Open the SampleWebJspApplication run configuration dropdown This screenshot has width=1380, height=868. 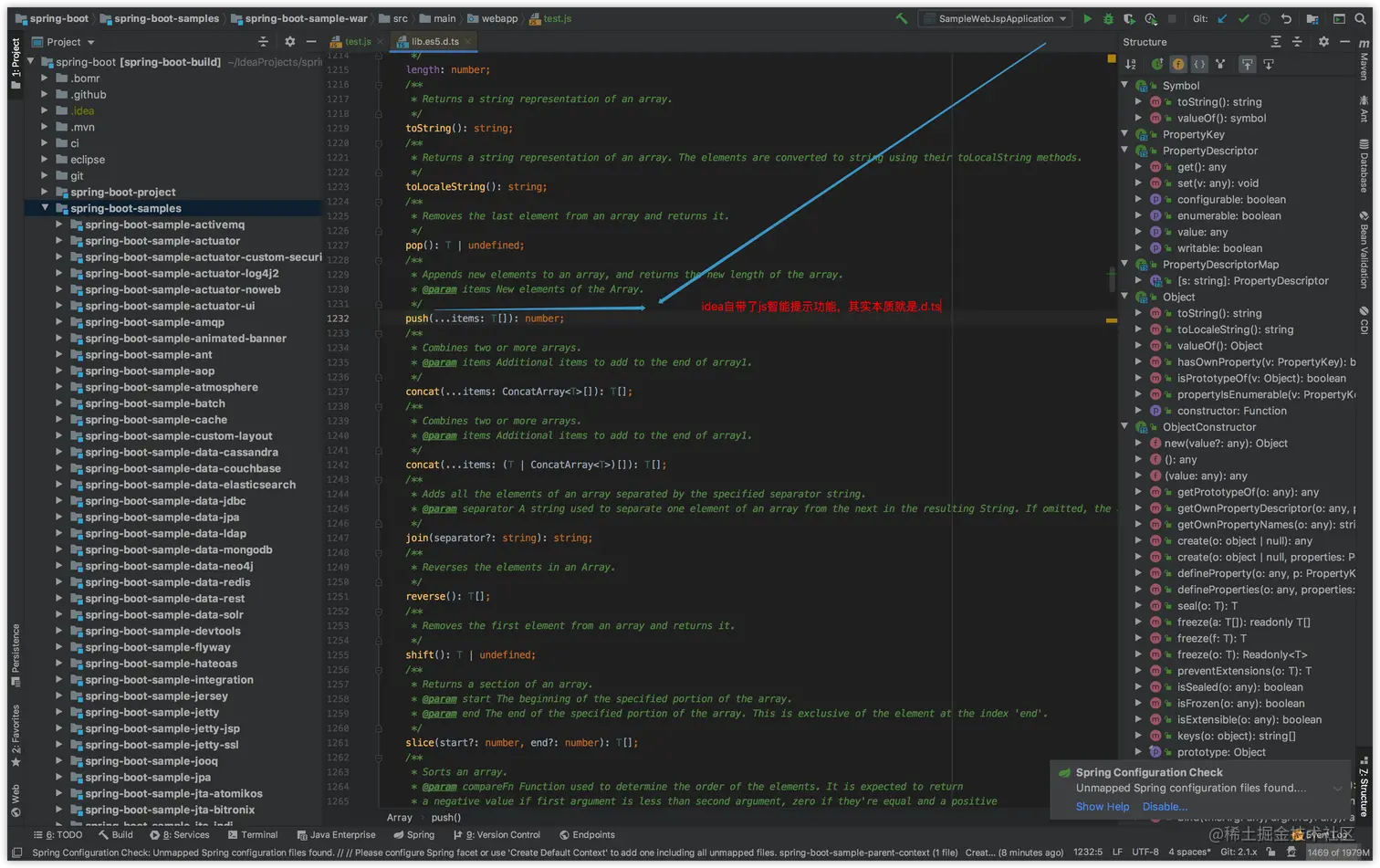(995, 18)
